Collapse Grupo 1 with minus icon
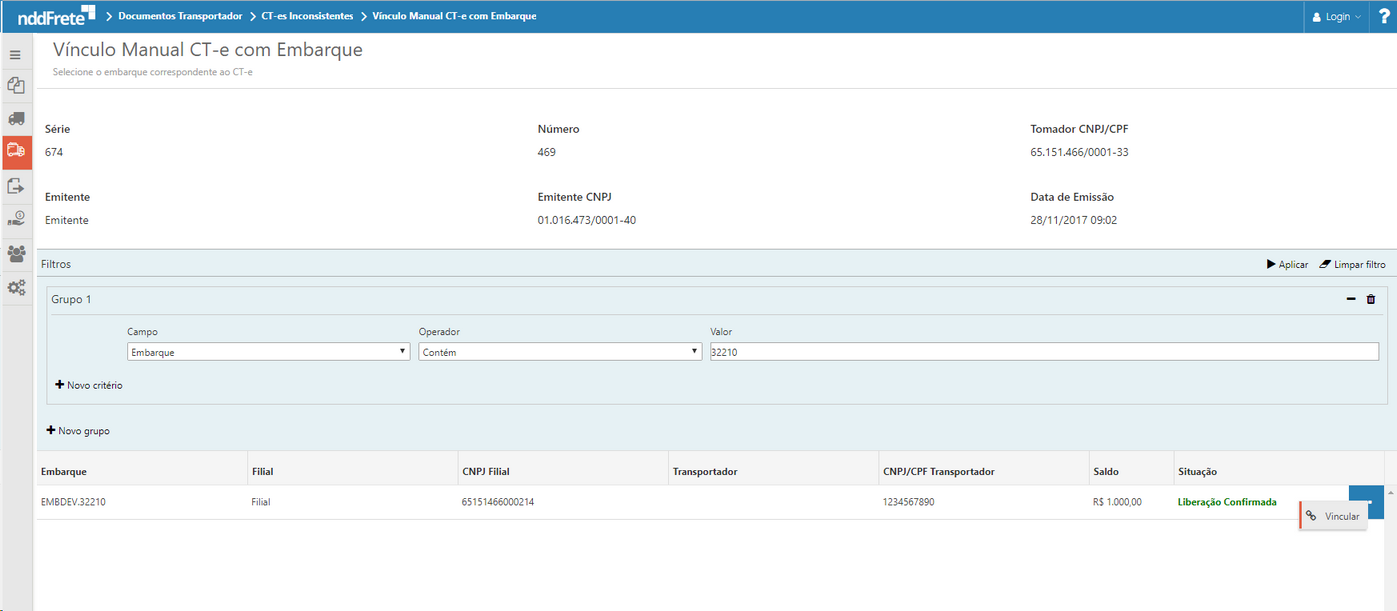The width and height of the screenshot is (1397, 611). (1351, 299)
